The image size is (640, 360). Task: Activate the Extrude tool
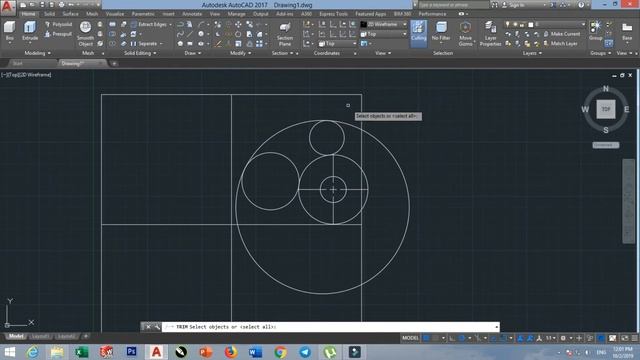(30, 31)
